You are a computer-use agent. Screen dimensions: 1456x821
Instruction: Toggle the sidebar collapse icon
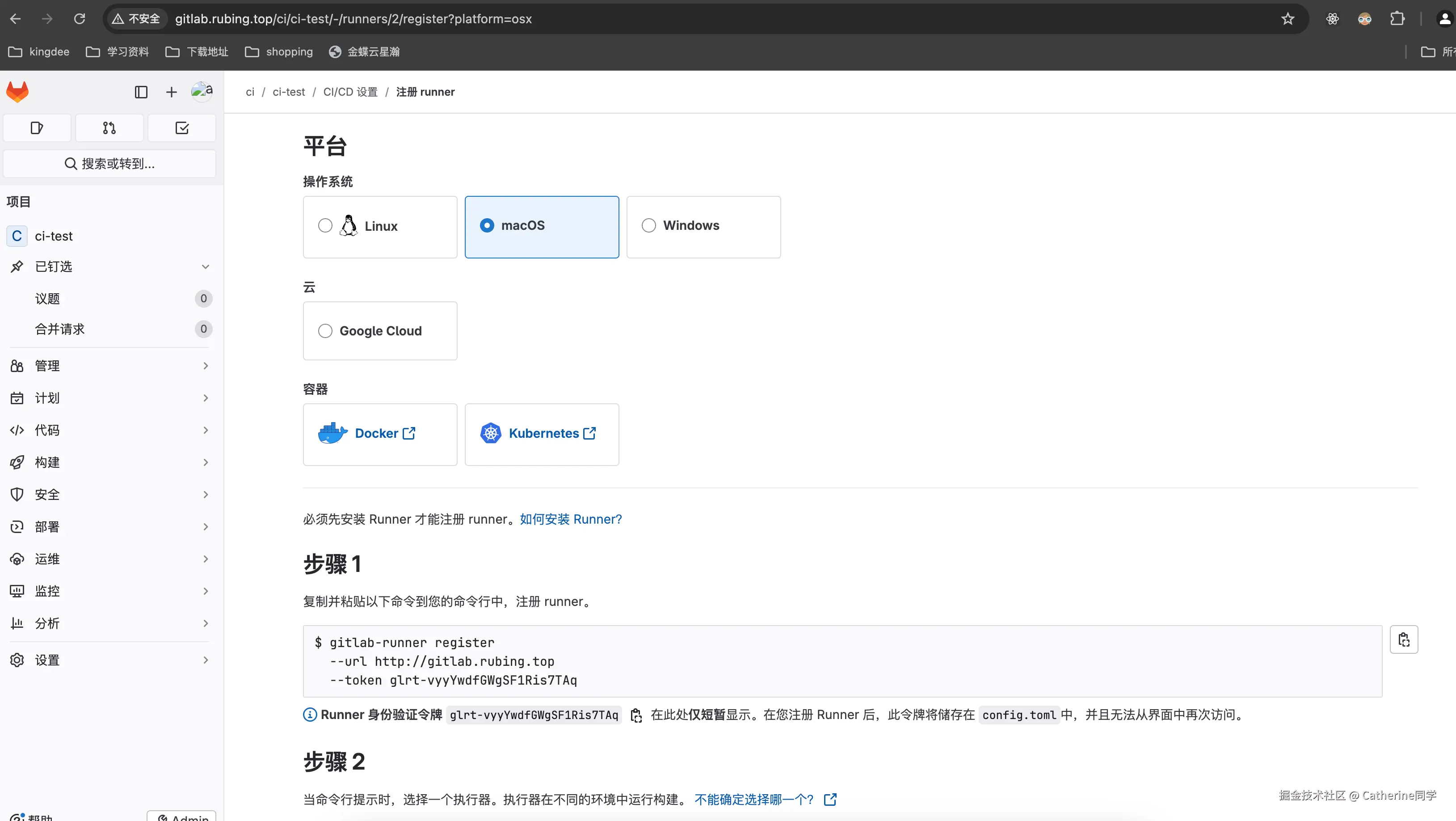pyautogui.click(x=141, y=92)
